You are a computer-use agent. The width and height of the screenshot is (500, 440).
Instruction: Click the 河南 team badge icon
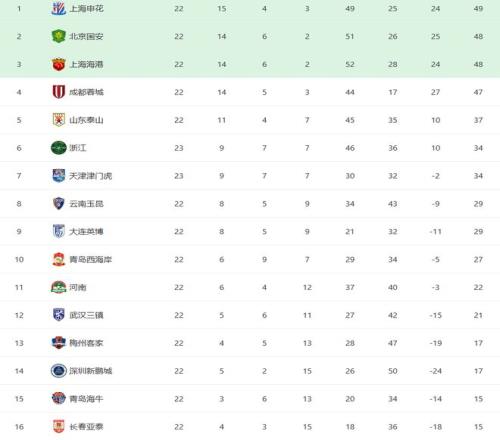tap(59, 287)
